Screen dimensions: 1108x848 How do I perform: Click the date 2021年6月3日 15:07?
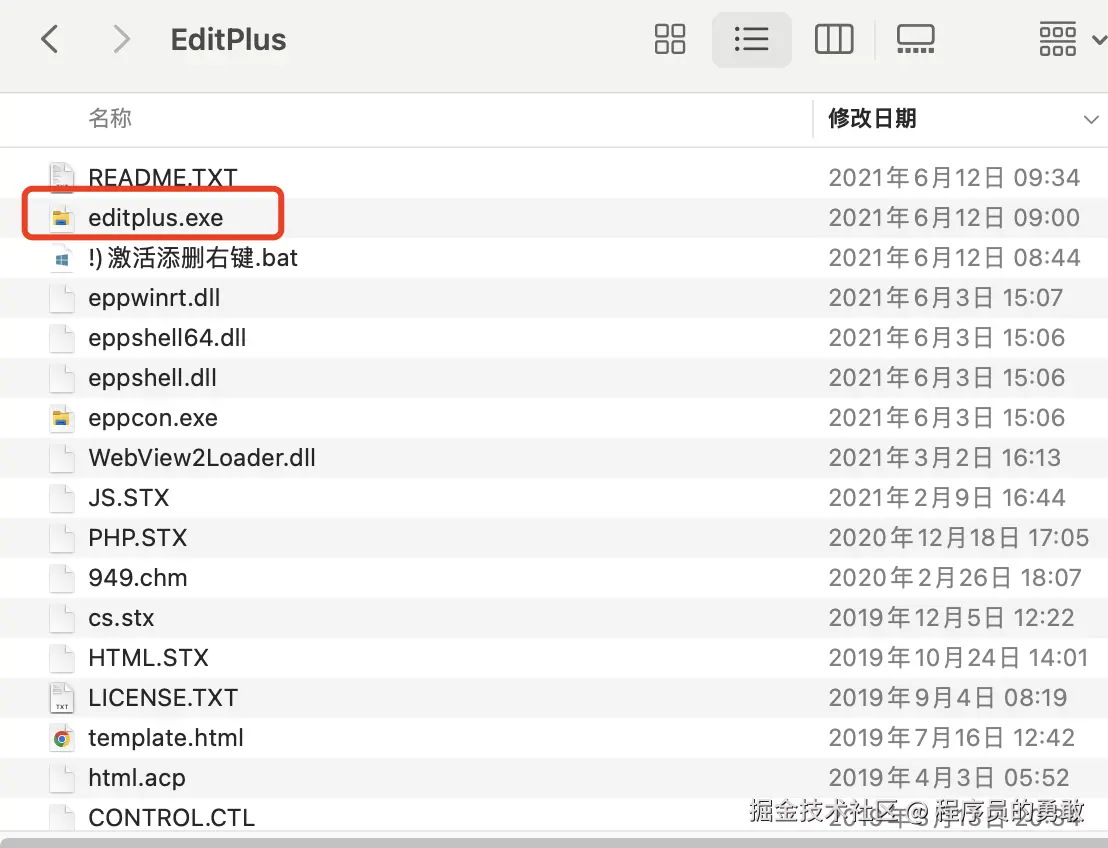[945, 298]
